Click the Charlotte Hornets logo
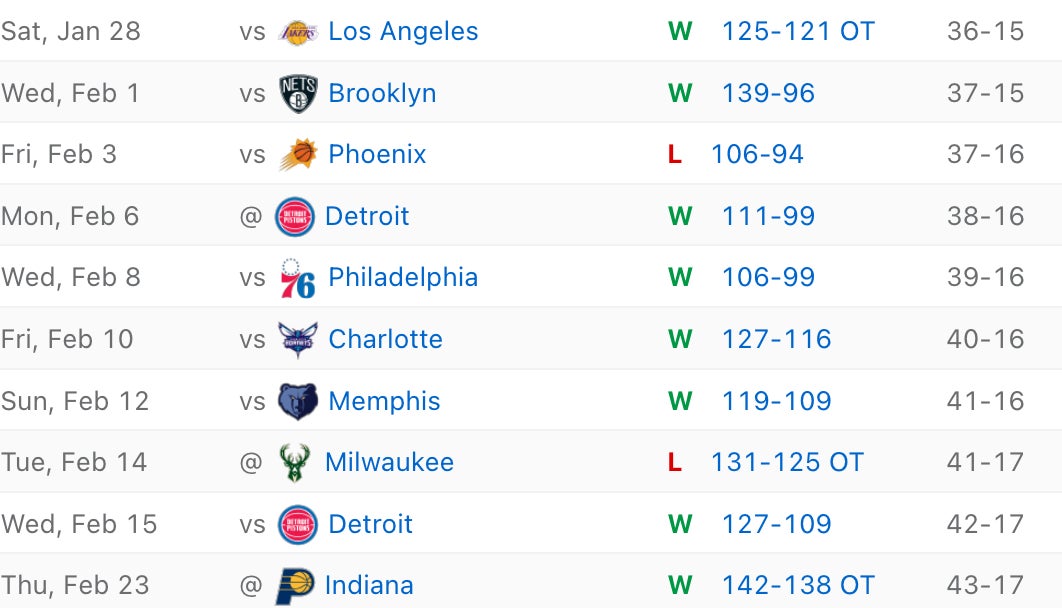Screen dimensions: 1062x608 [298, 340]
